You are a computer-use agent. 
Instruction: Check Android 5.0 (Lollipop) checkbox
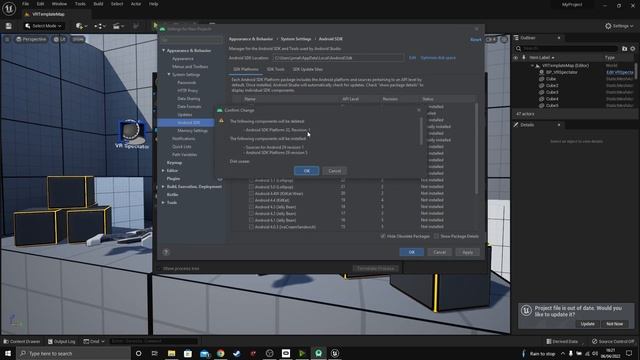(251, 187)
